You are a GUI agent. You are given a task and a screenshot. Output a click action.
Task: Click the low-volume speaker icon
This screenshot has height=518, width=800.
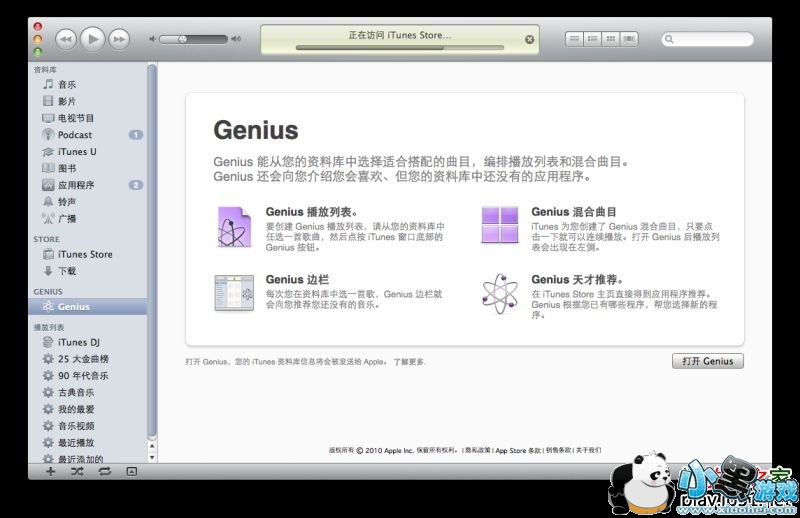tap(152, 39)
